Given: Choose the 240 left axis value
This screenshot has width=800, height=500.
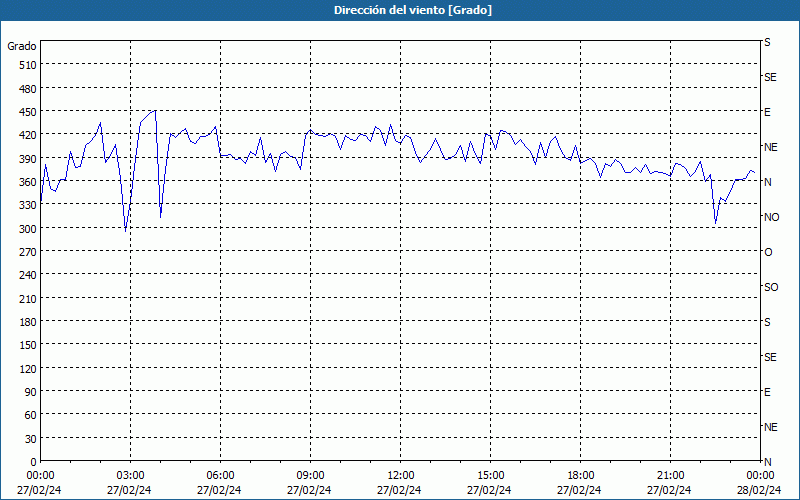Looking at the screenshot, I should point(29,275).
